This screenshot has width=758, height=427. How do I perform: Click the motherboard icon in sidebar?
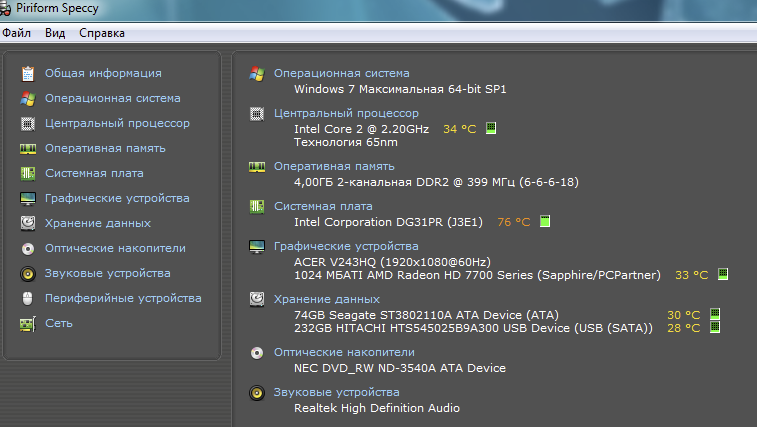point(28,174)
